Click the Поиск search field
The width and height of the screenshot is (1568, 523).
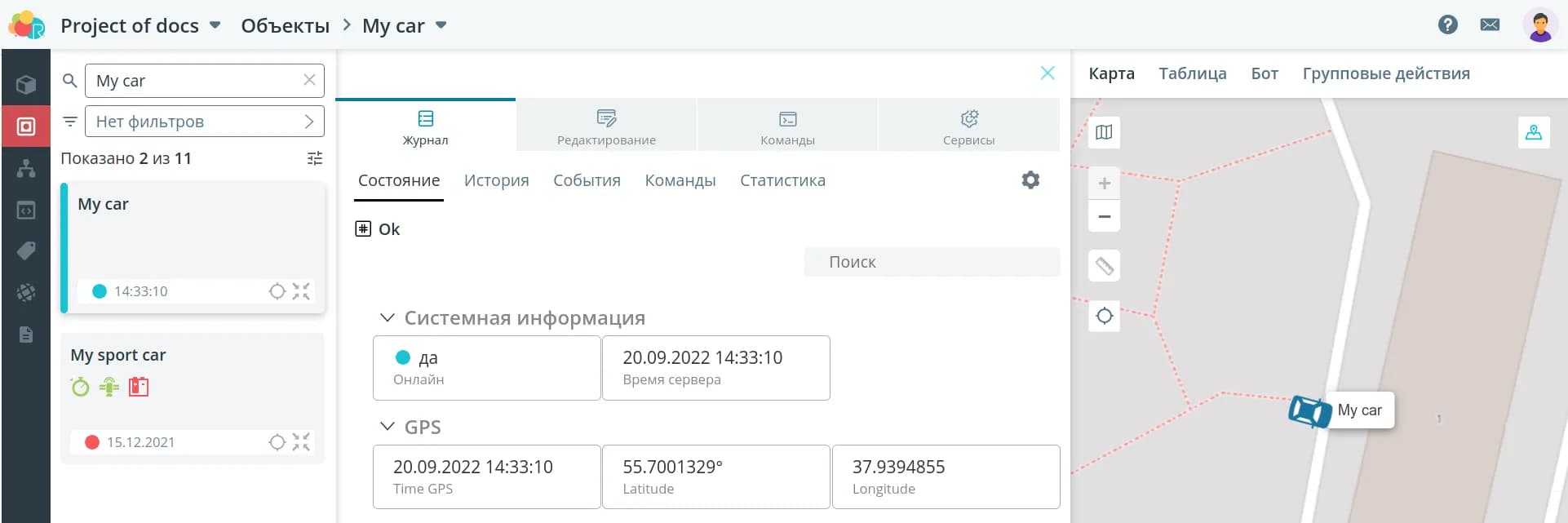(932, 262)
